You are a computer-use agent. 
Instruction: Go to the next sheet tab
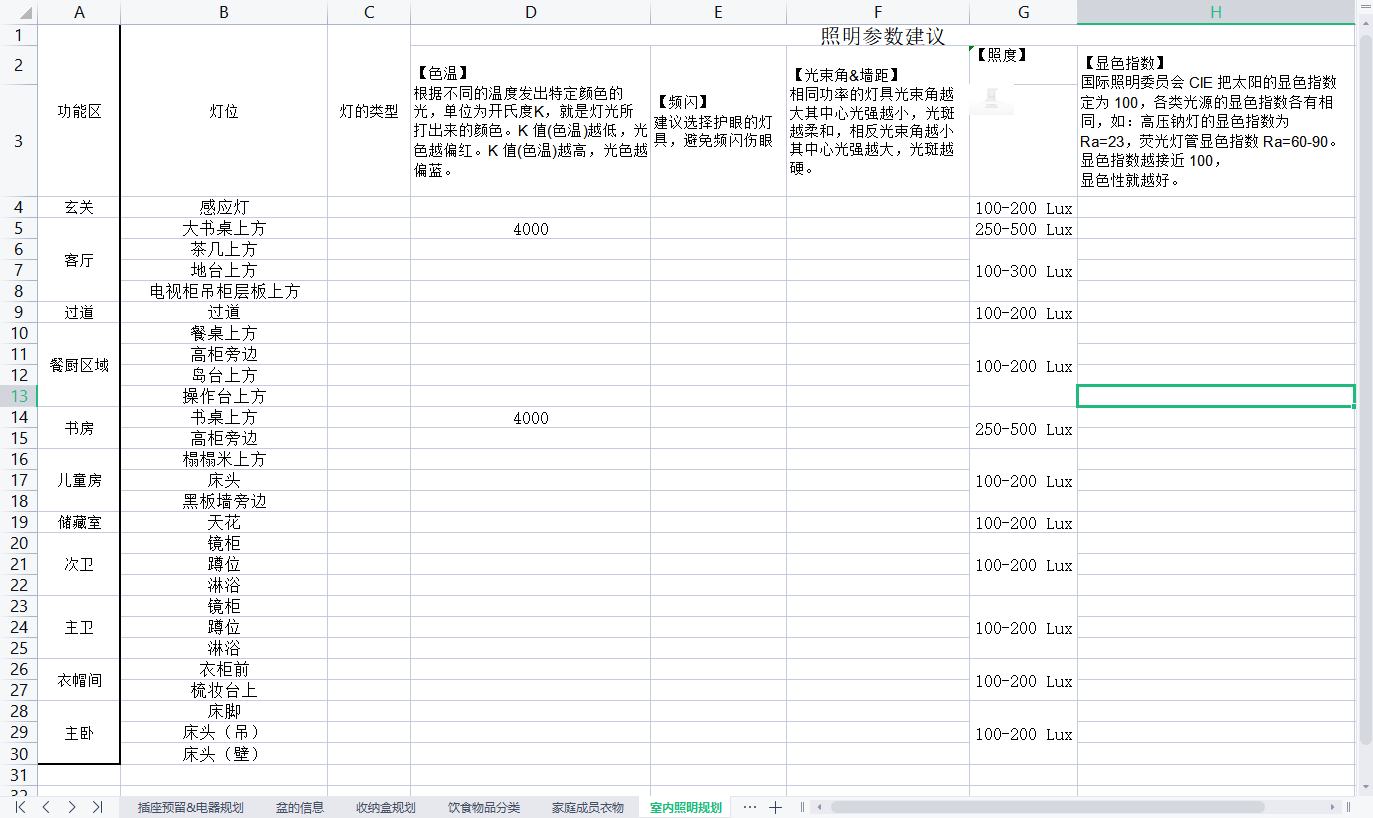tap(72, 807)
